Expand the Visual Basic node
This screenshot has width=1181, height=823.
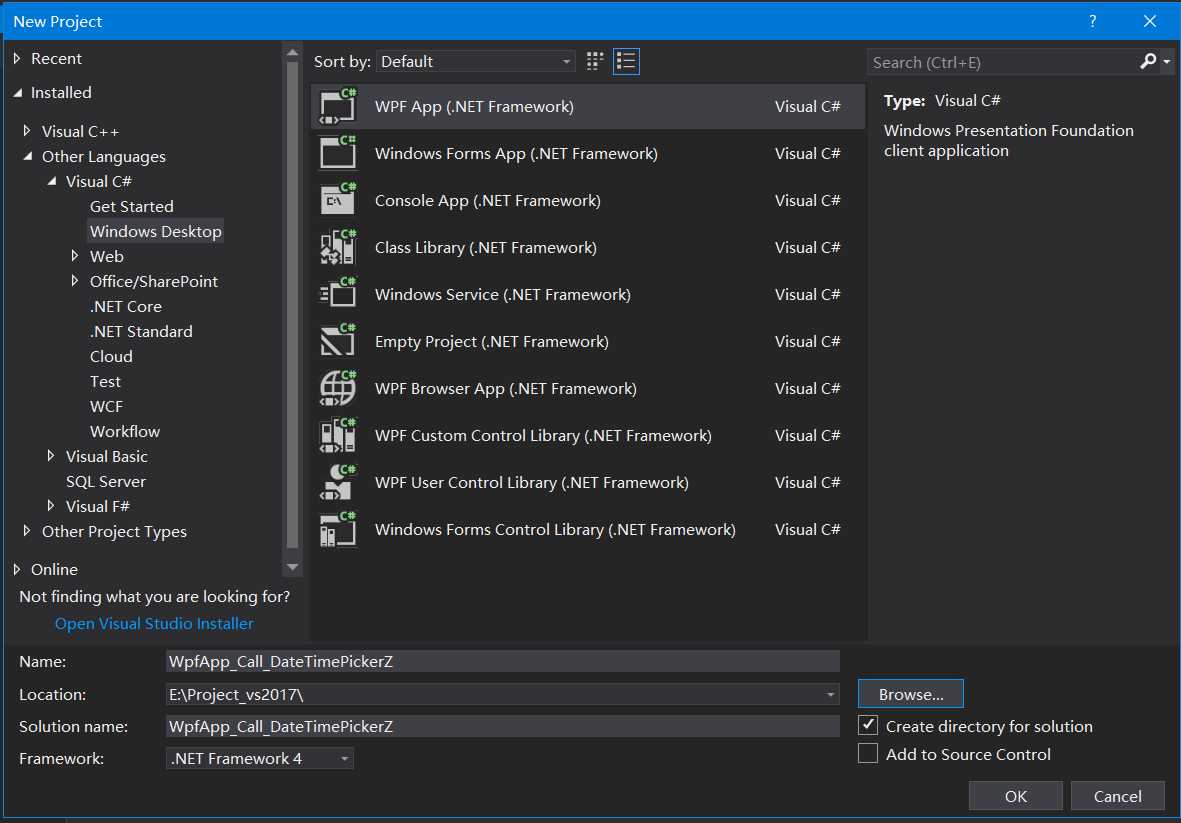pyautogui.click(x=50, y=456)
